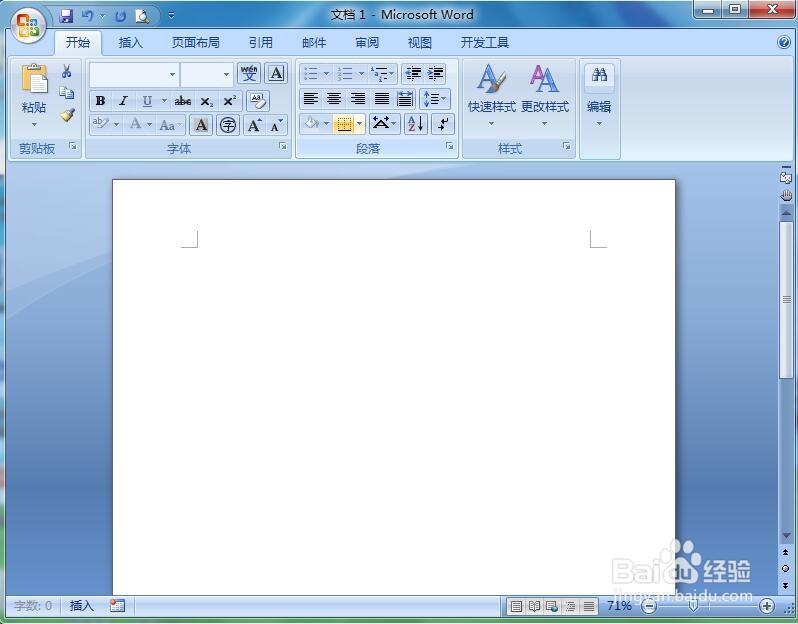The image size is (798, 624).
Task: Toggle Underline formatting
Action: click(147, 101)
